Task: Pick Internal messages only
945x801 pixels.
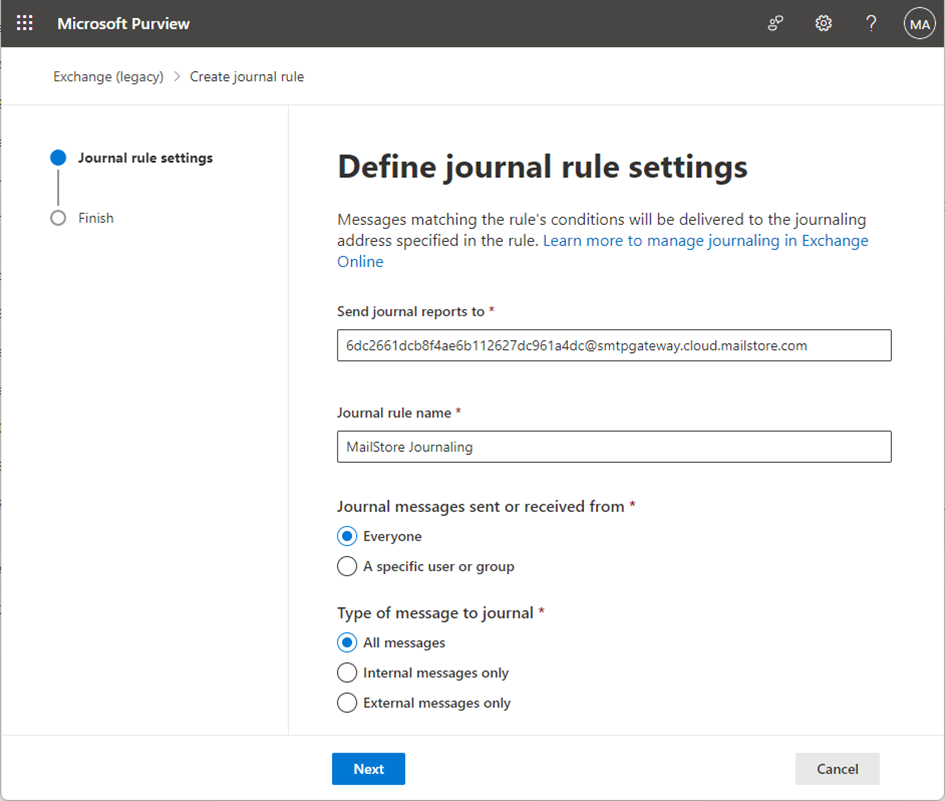Action: click(347, 673)
